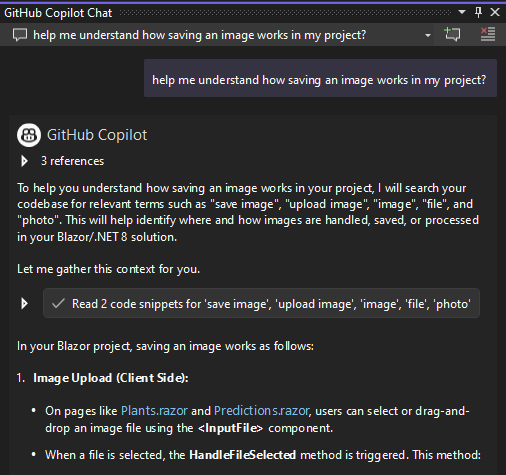
Task: Open the thread history dropdown
Action: (428, 35)
